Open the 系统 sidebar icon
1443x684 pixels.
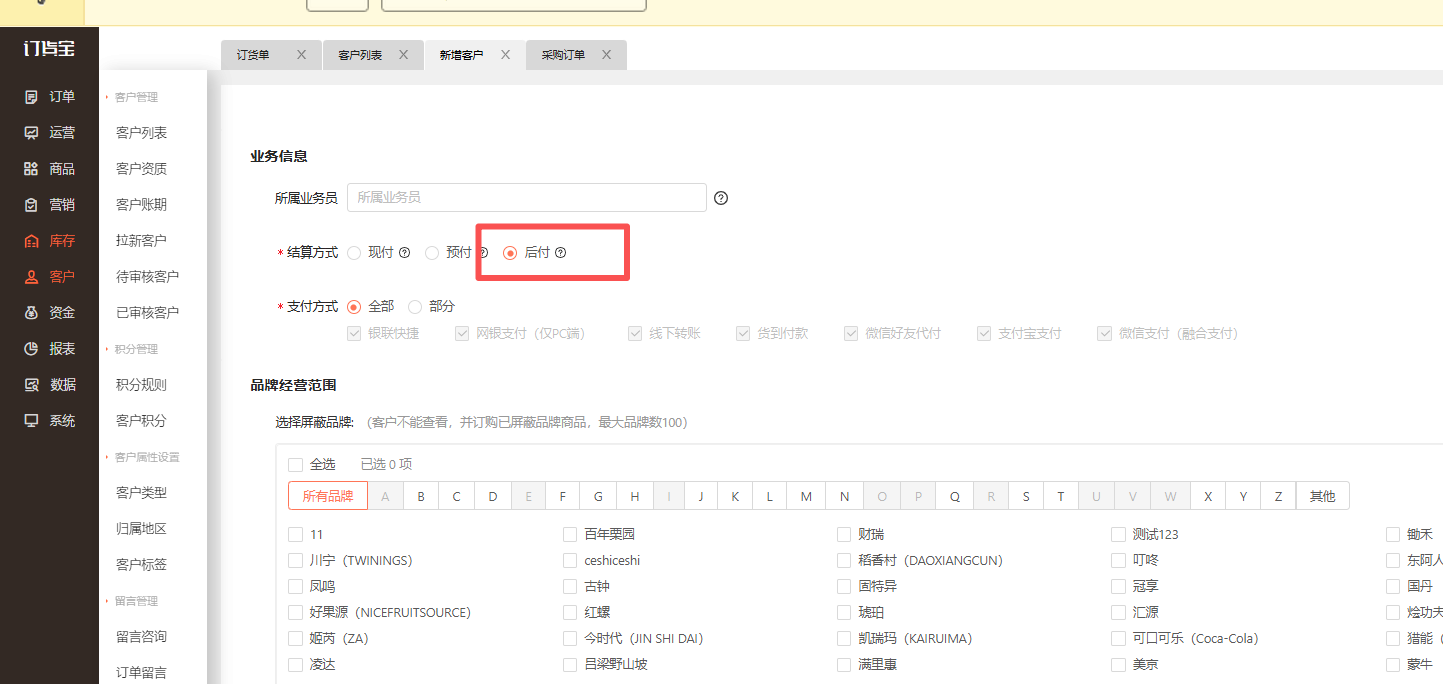[32, 421]
